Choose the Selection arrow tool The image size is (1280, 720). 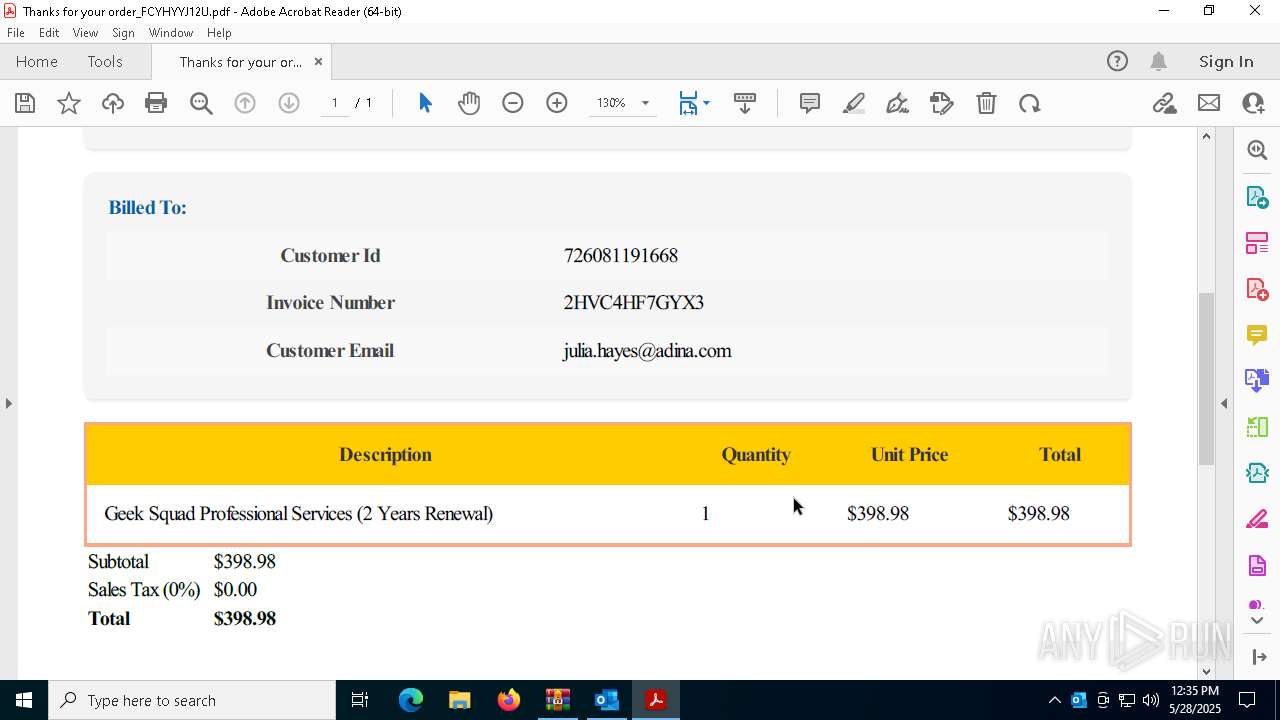pos(425,103)
